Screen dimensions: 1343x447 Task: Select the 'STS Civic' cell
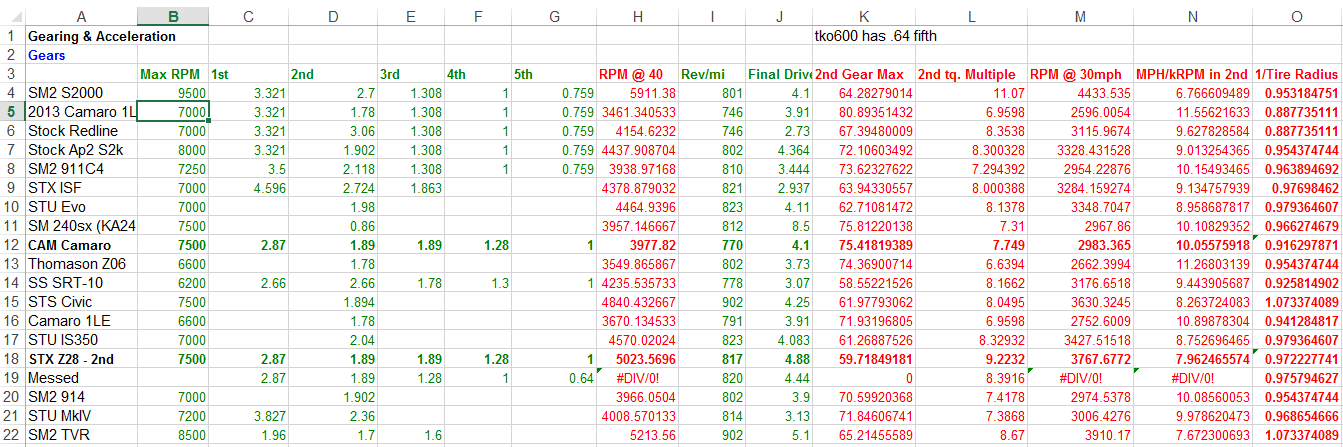pyautogui.click(x=81, y=302)
